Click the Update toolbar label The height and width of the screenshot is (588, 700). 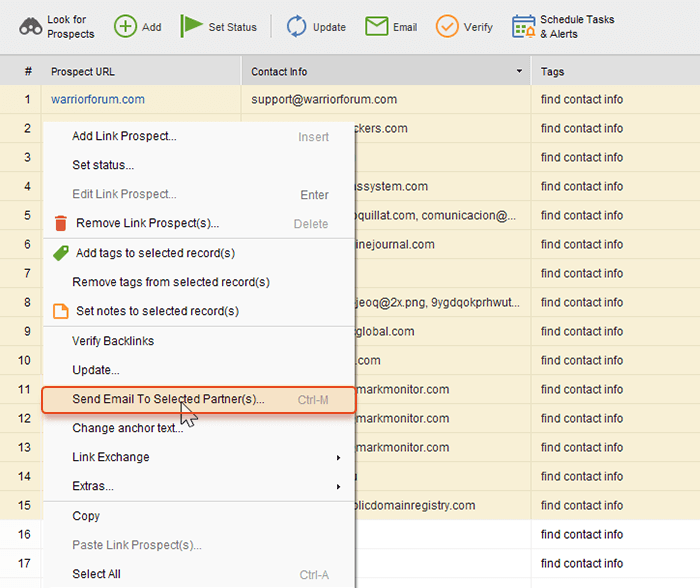pos(329,27)
